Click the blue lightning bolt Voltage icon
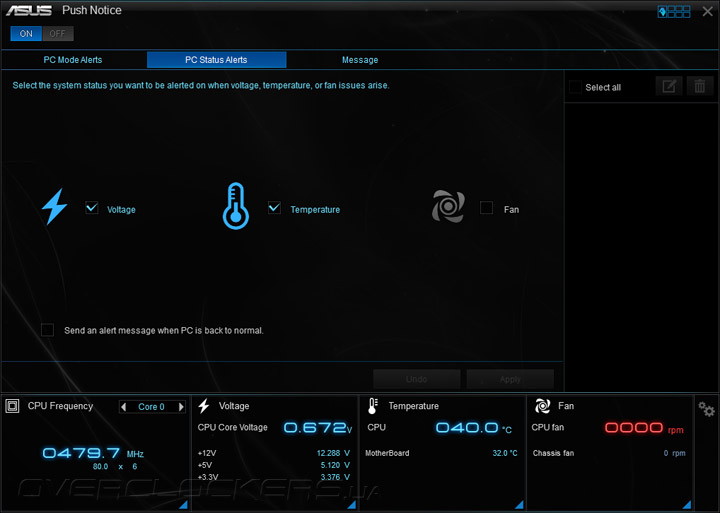720x513 pixels. 55,206
